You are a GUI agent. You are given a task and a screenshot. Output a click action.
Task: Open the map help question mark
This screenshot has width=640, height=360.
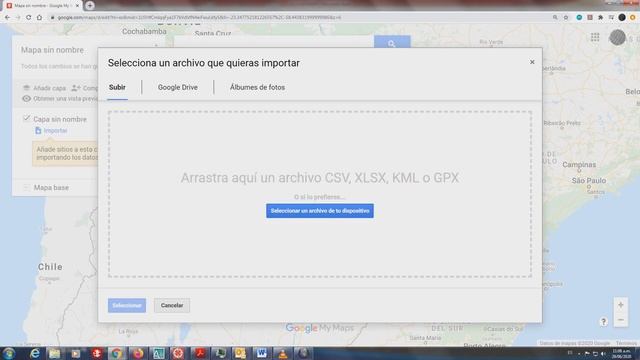[604, 322]
